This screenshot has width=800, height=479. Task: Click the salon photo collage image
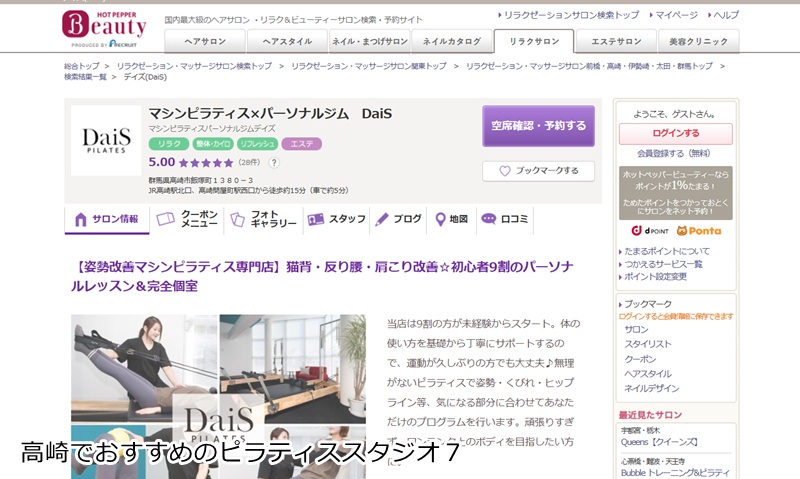[218, 396]
